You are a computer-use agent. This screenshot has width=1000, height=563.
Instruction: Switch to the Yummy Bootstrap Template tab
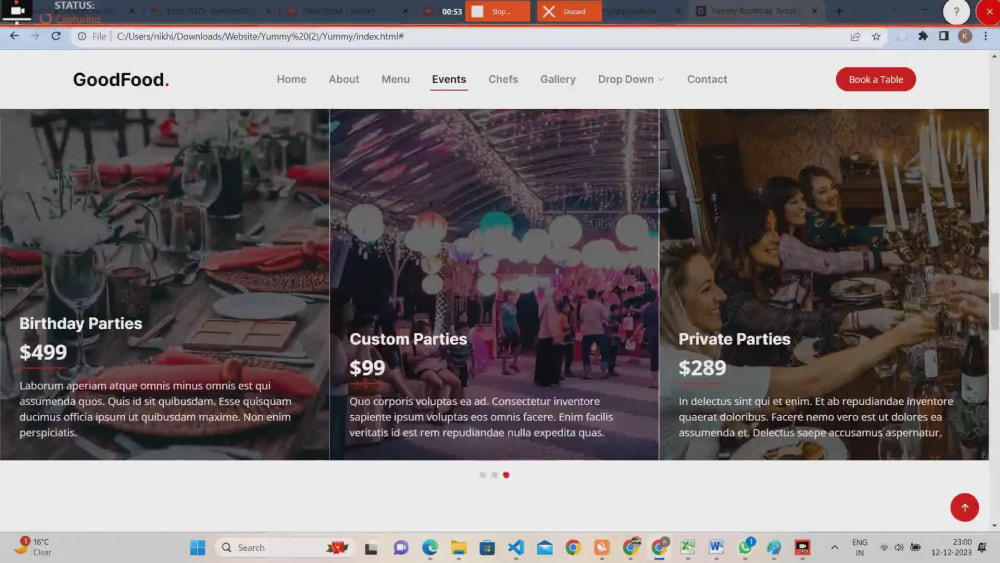point(753,11)
